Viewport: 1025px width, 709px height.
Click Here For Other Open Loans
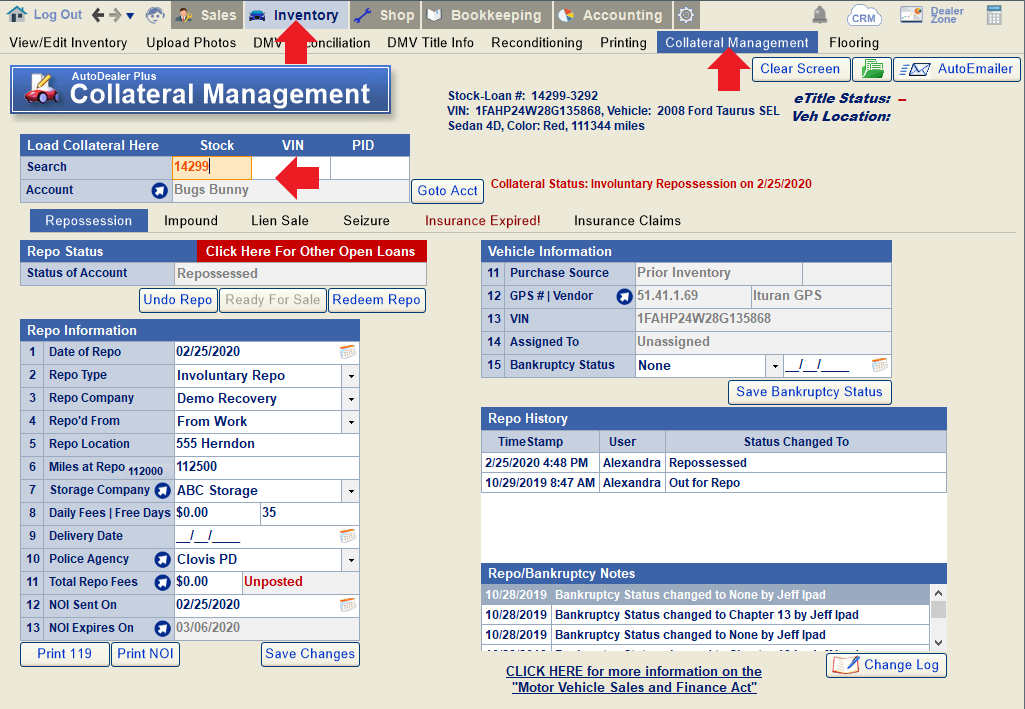311,252
